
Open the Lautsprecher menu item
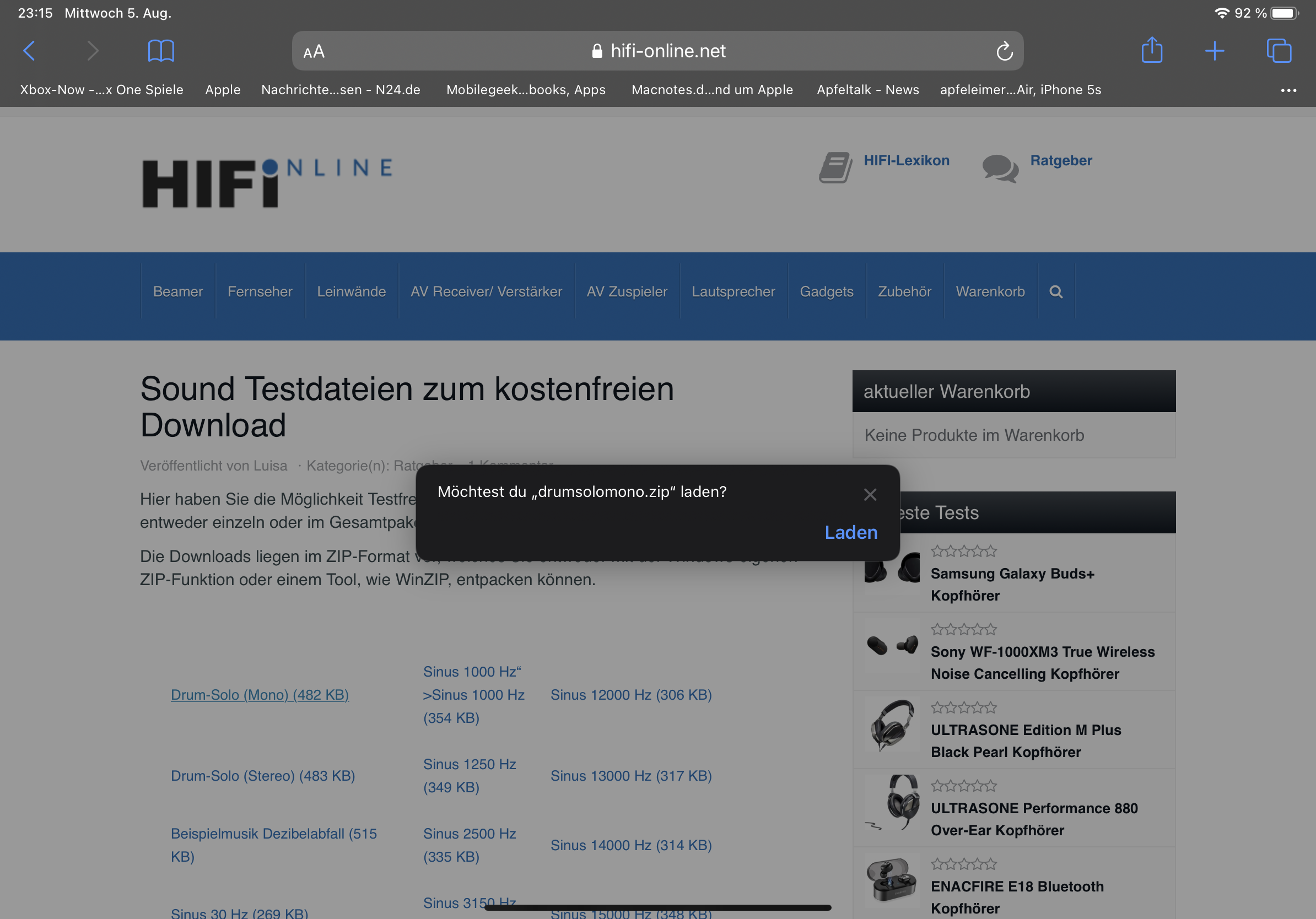pyautogui.click(x=733, y=291)
